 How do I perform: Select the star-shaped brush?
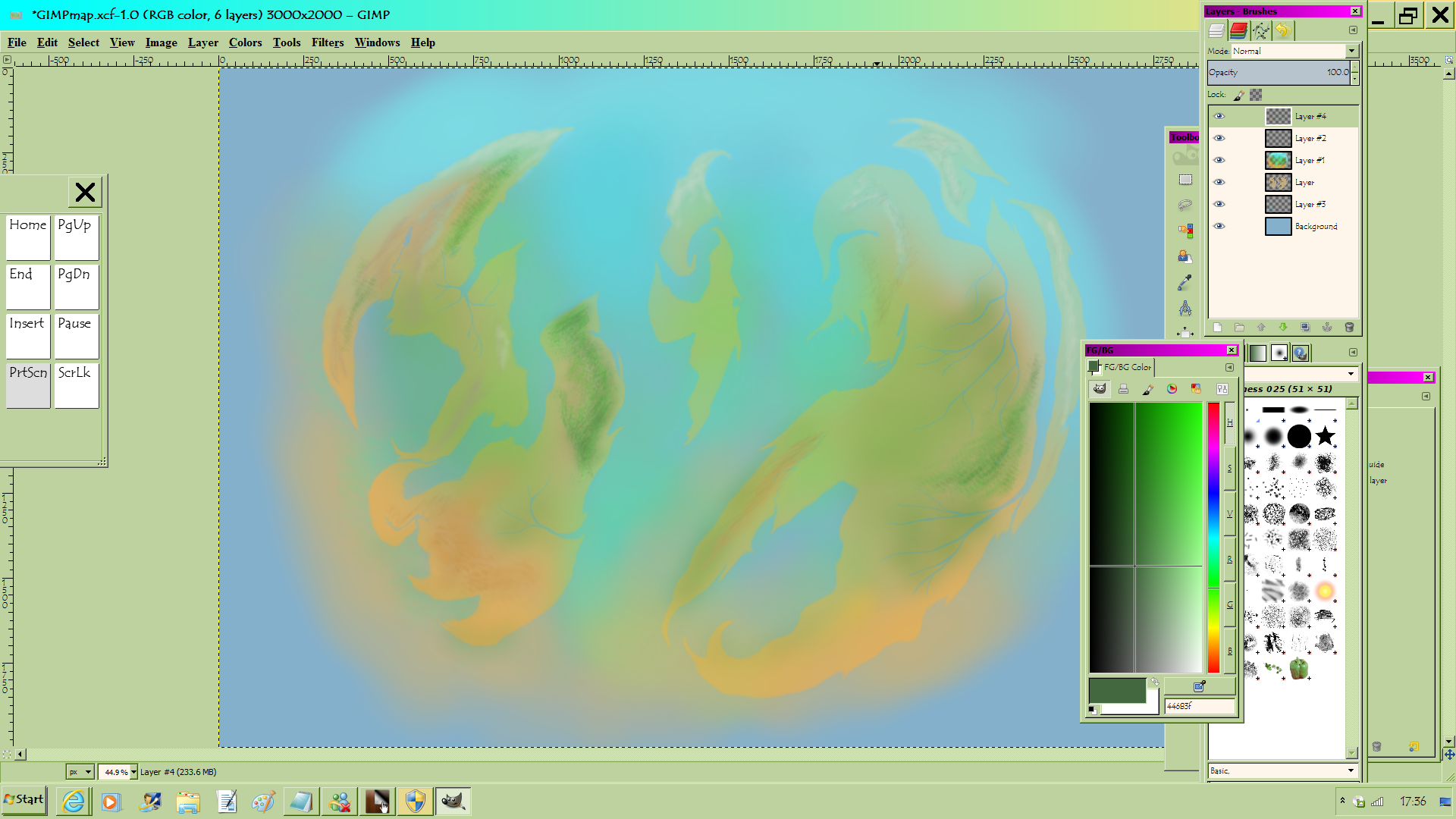pyautogui.click(x=1326, y=436)
